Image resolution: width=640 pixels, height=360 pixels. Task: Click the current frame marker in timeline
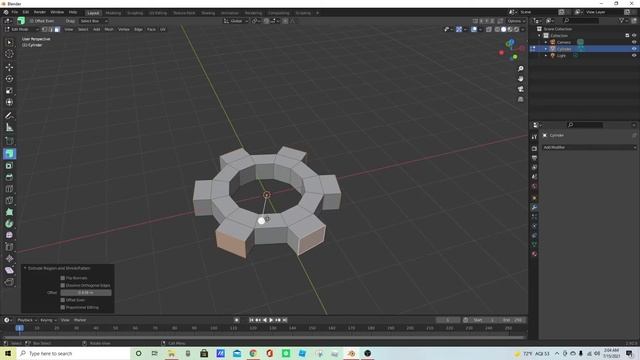[19, 328]
